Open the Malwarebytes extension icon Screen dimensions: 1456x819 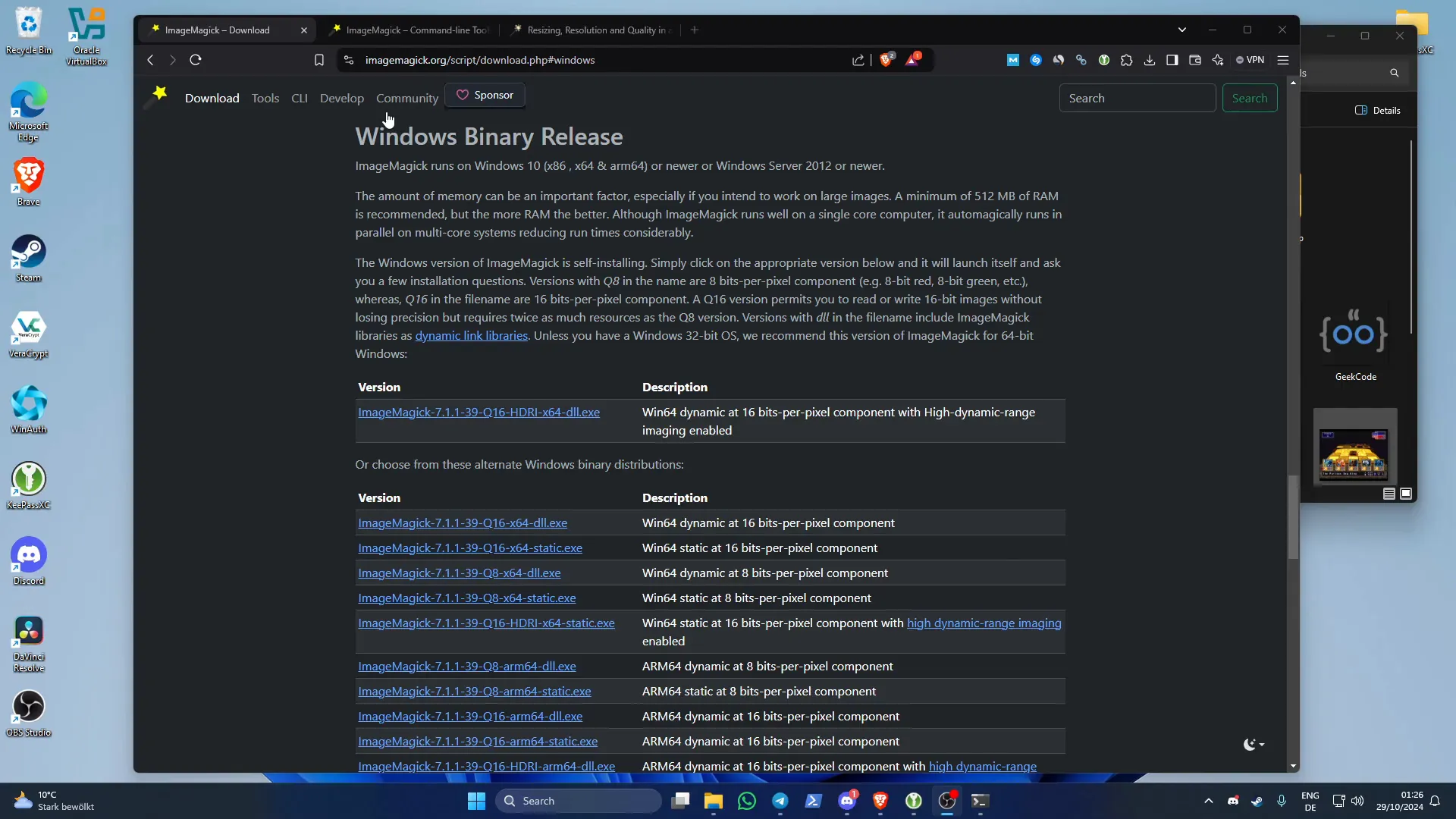1013,60
